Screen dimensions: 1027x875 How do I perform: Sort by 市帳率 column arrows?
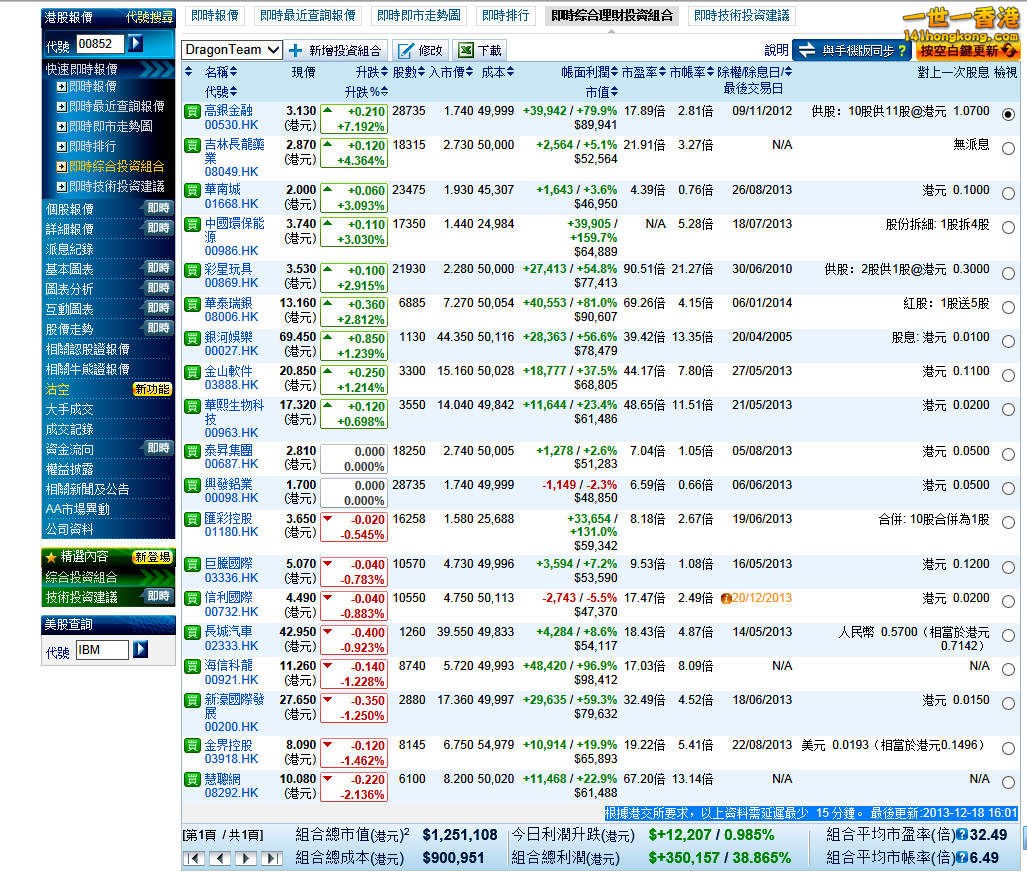[x=710, y=72]
